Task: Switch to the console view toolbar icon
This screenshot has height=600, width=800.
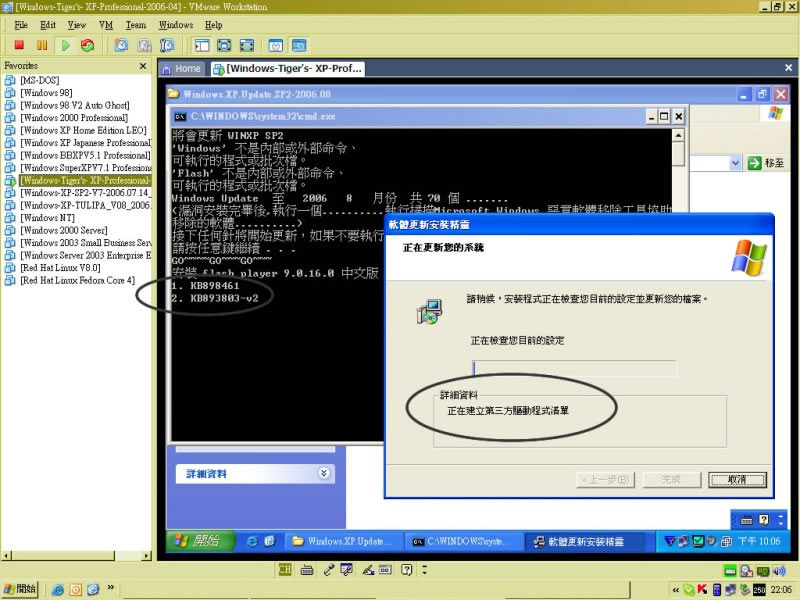Action: 299,45
